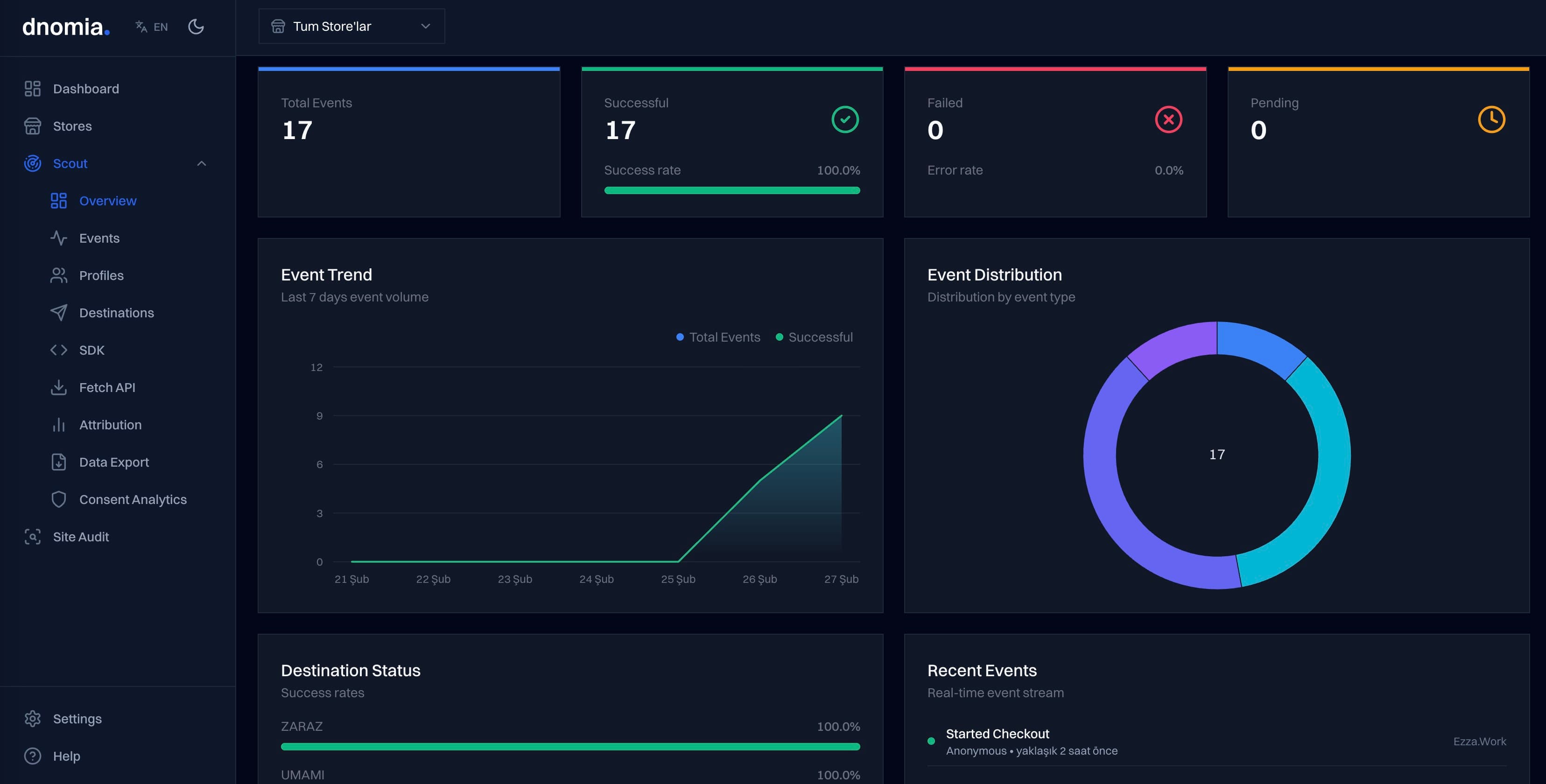
Task: Open the Events page icon
Action: click(x=58, y=238)
